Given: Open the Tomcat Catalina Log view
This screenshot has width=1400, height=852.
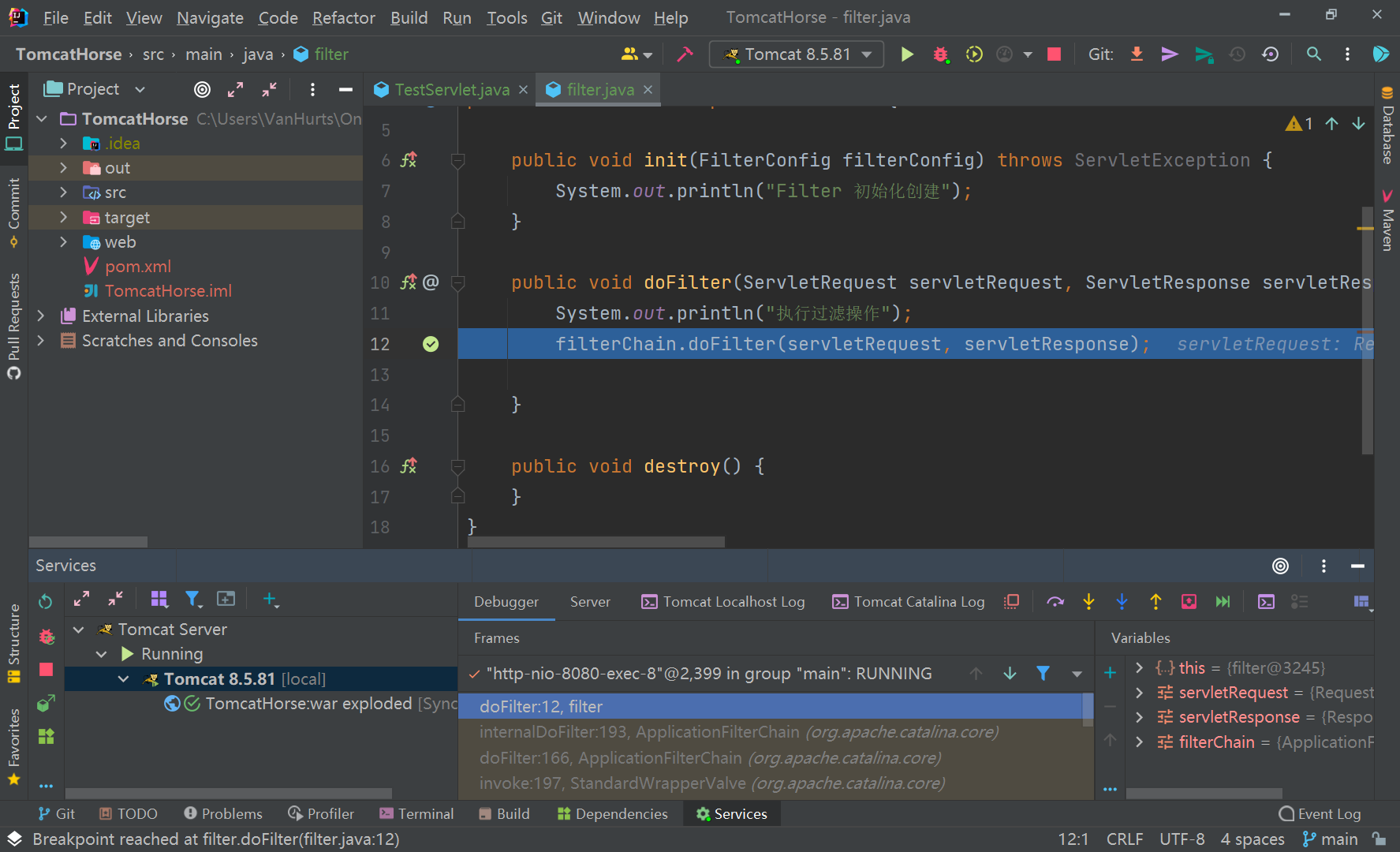Looking at the screenshot, I should point(907,601).
